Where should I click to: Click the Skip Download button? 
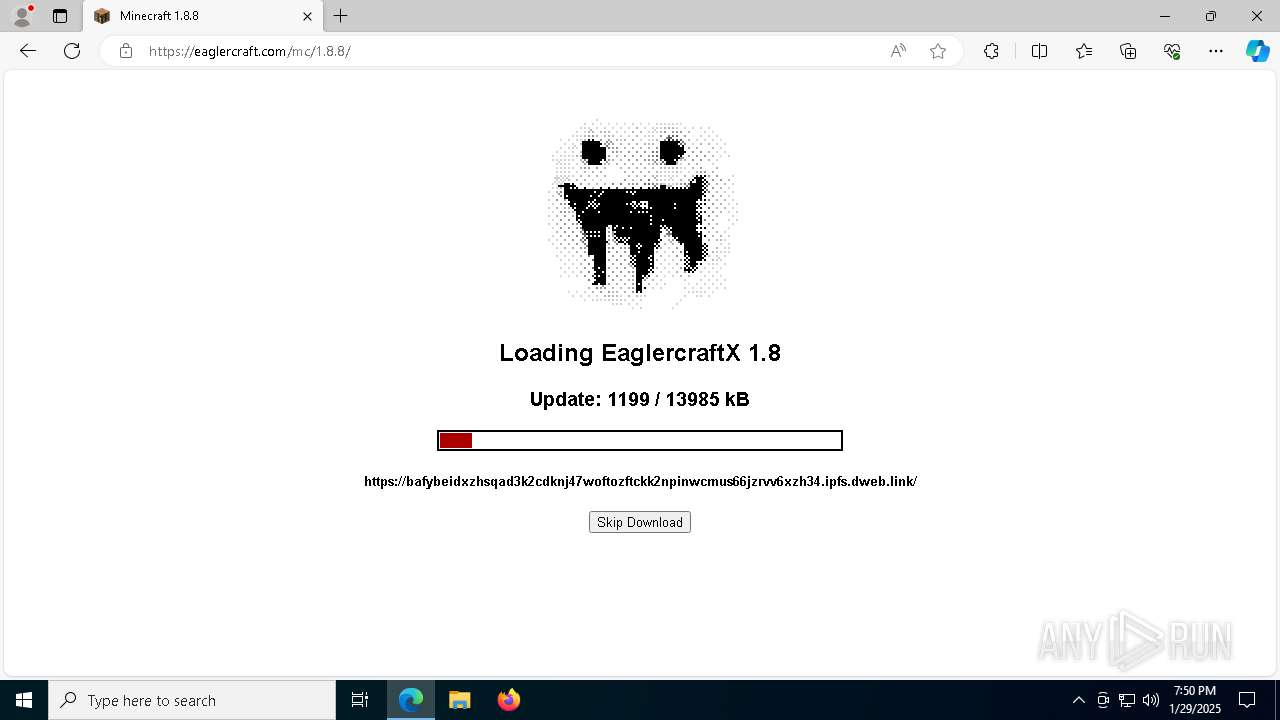[640, 522]
